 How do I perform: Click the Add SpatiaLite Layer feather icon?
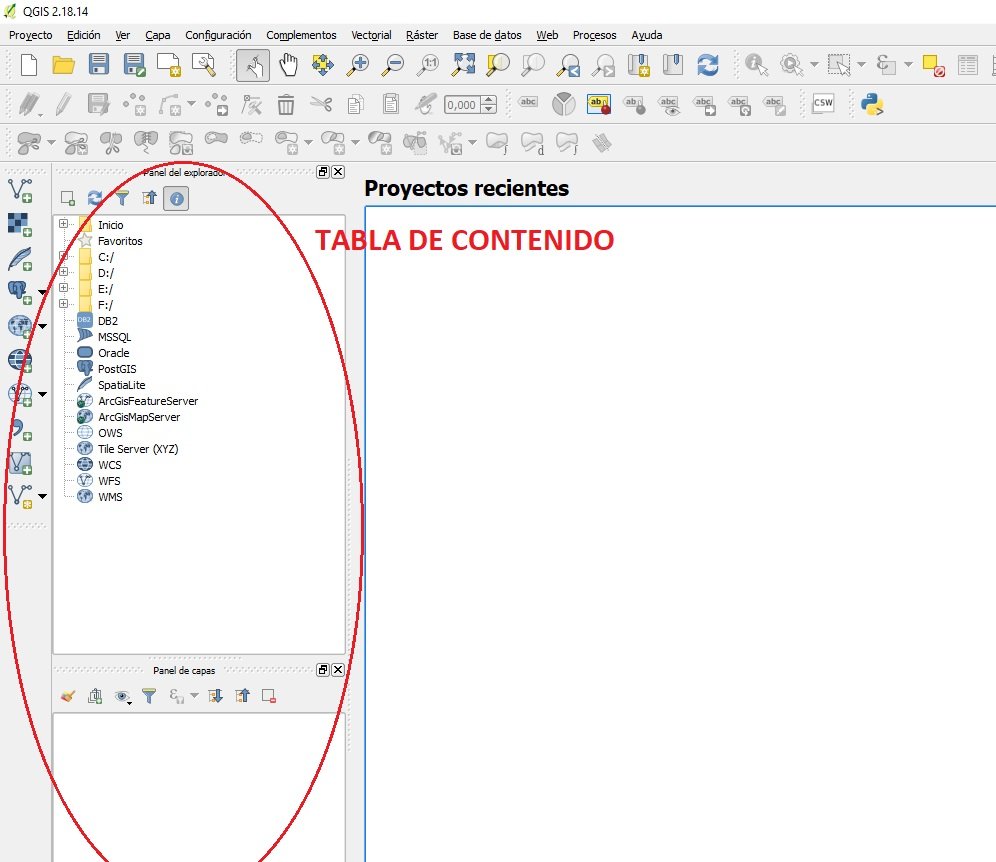[x=20, y=259]
